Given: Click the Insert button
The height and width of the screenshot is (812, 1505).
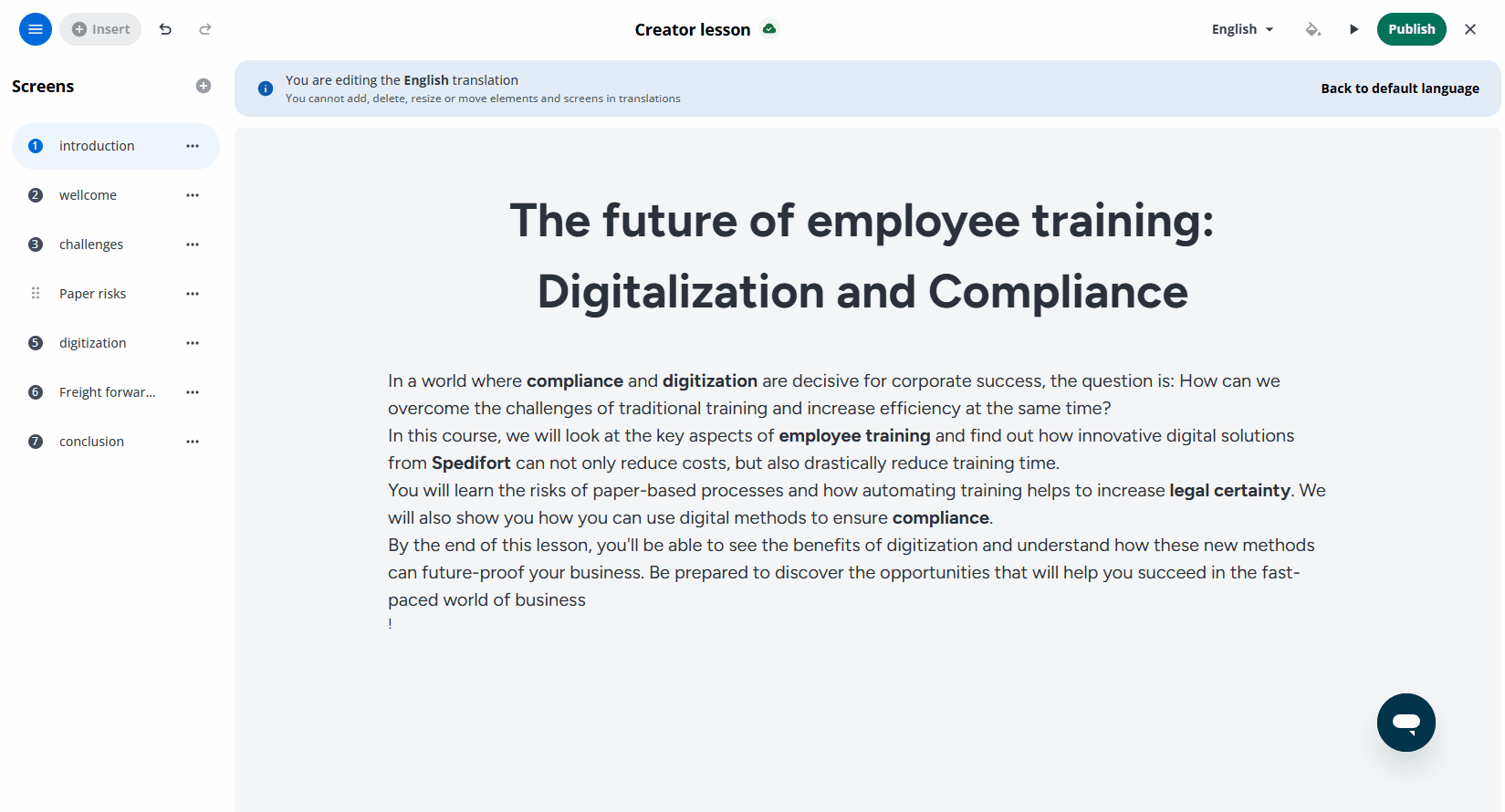Looking at the screenshot, I should pos(100,29).
